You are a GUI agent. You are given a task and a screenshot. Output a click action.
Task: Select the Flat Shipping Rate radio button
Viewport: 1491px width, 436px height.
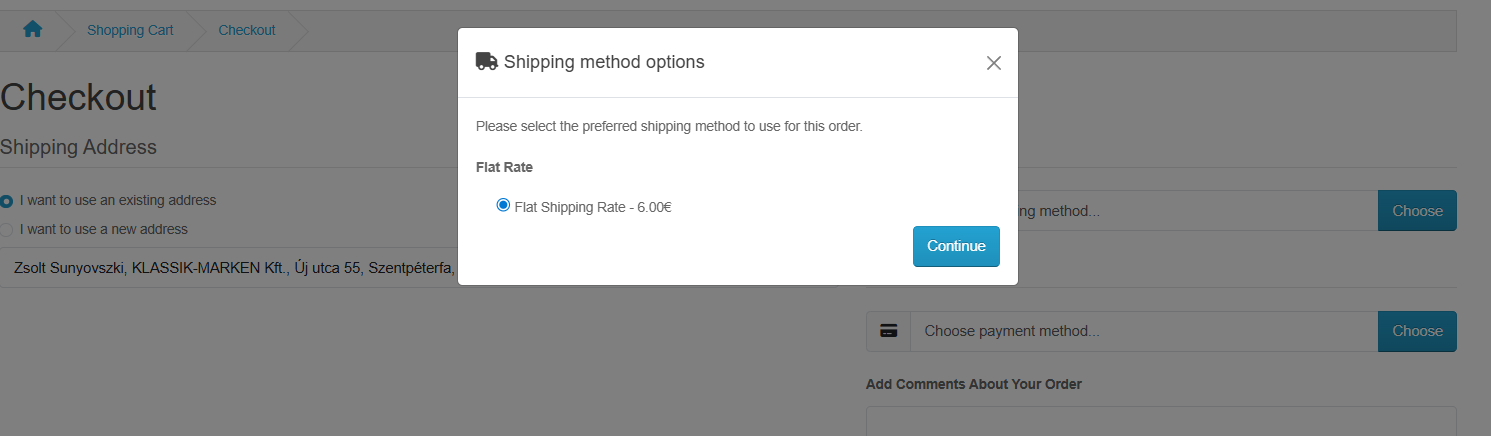tap(503, 205)
